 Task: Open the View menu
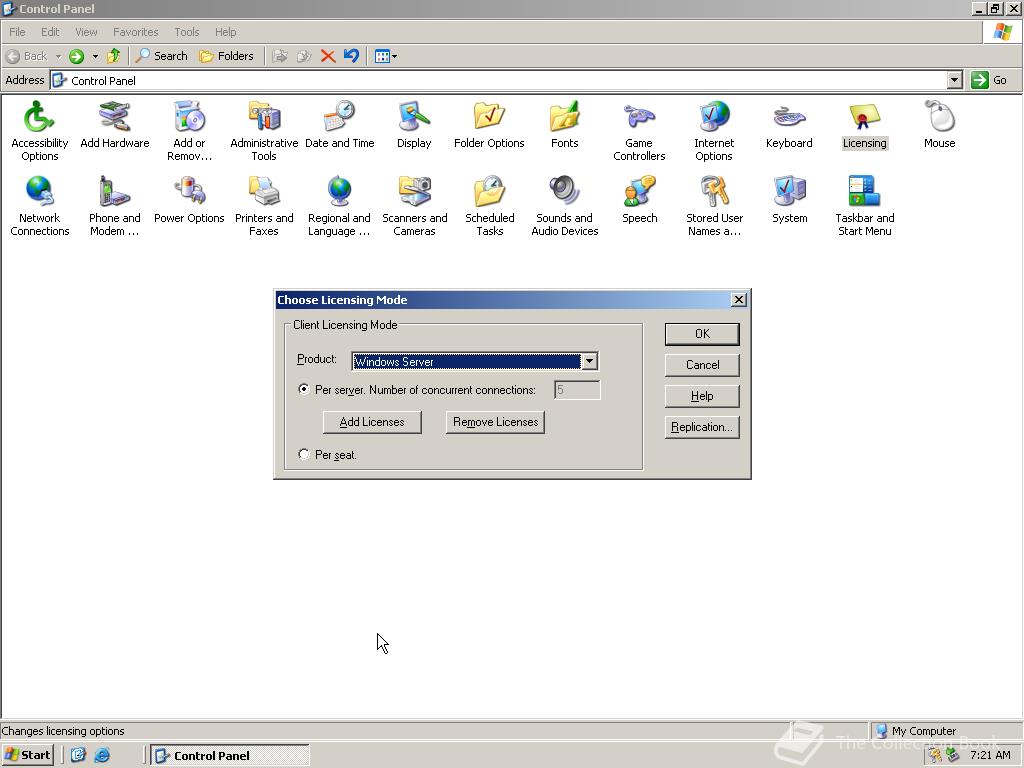click(86, 32)
